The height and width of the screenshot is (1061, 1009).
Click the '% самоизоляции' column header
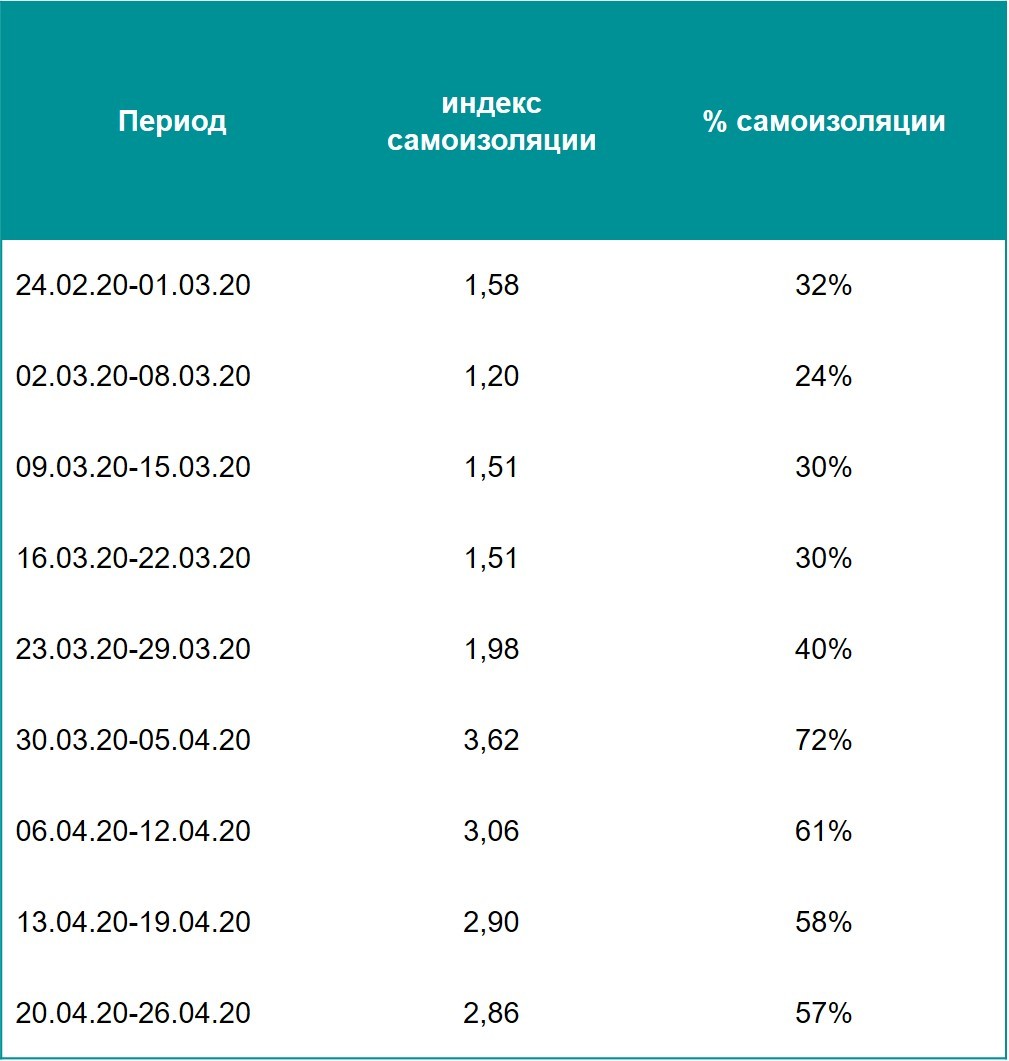[x=824, y=122]
